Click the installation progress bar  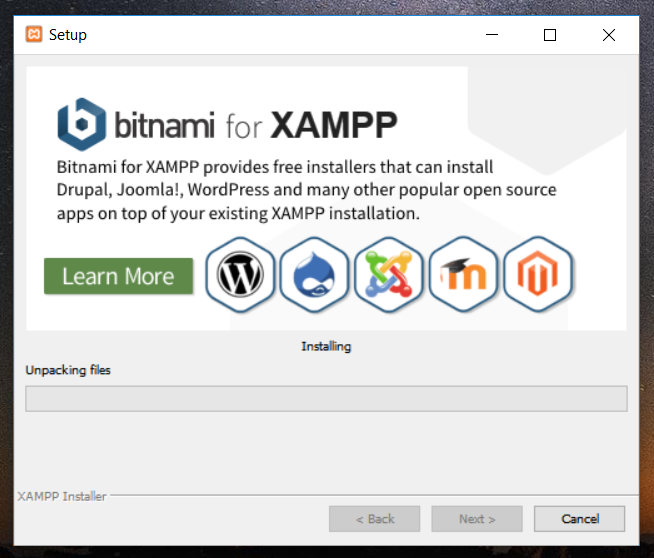(326, 399)
